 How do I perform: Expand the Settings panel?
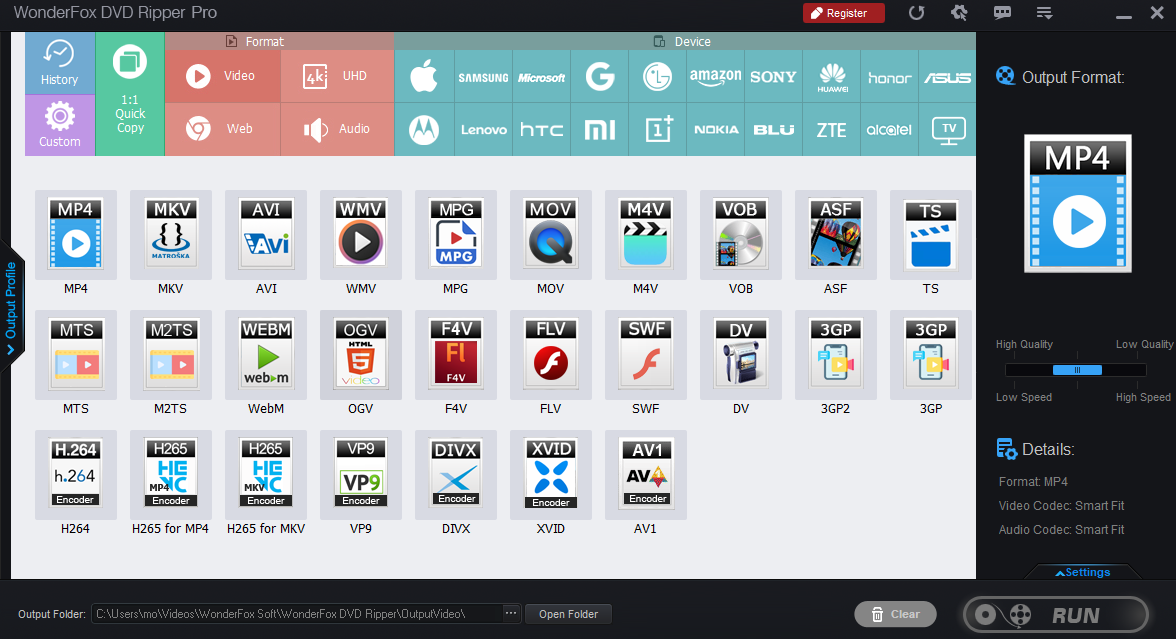tap(1083, 572)
